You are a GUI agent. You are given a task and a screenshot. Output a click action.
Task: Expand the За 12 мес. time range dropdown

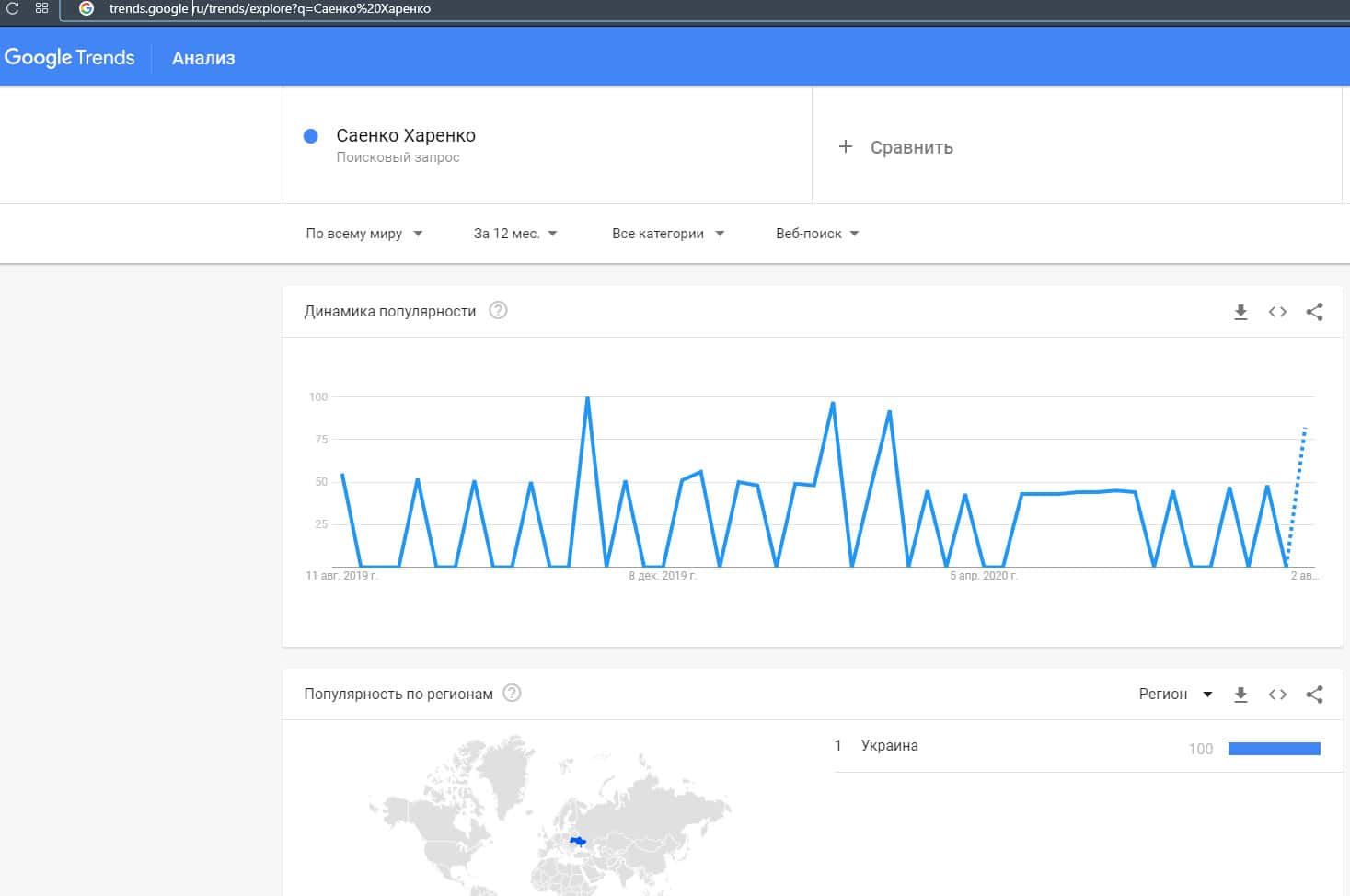pos(515,234)
